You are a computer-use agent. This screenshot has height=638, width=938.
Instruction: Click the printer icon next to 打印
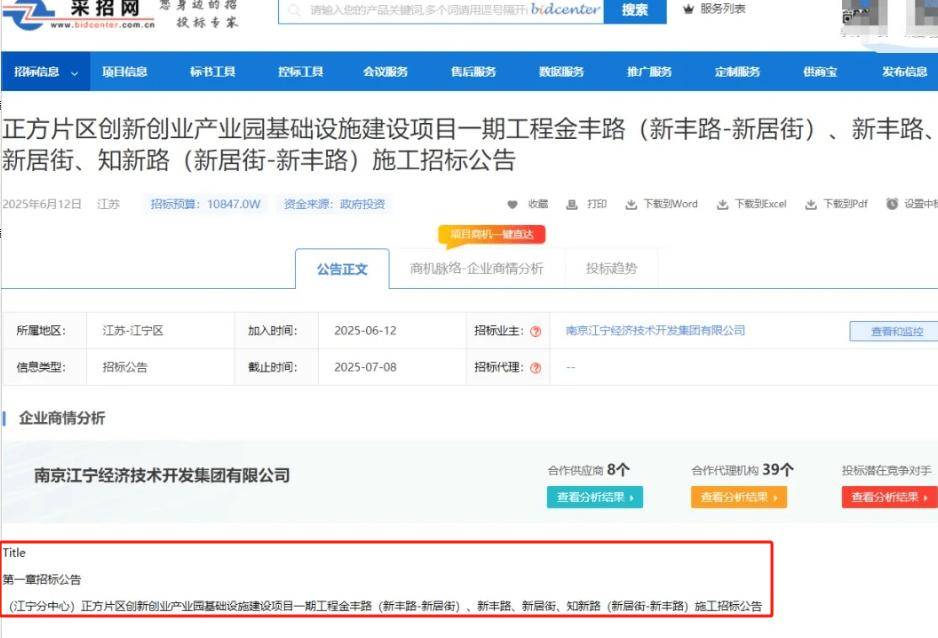[572, 204]
